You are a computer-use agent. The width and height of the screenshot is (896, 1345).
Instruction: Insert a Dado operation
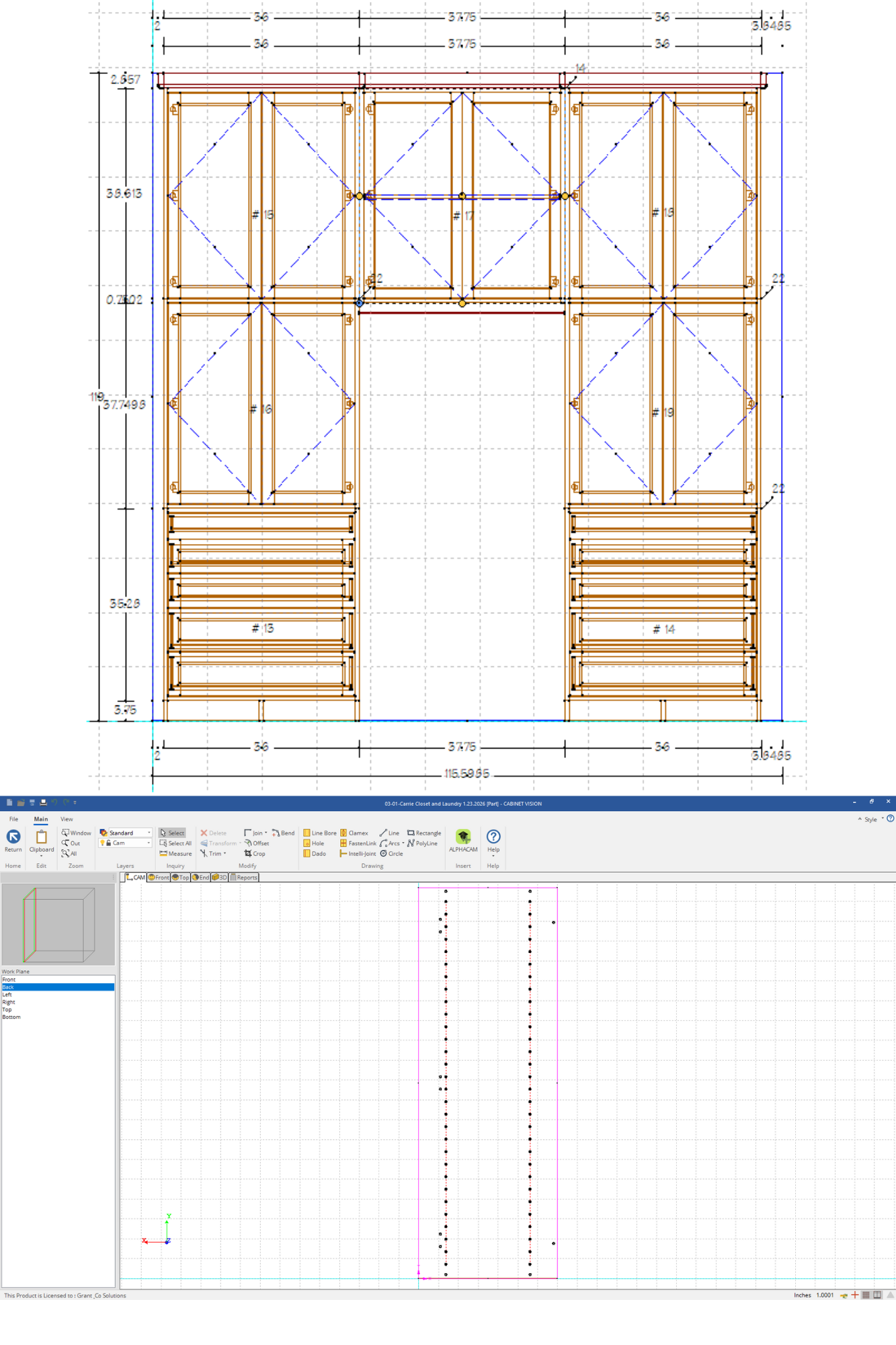click(x=315, y=853)
